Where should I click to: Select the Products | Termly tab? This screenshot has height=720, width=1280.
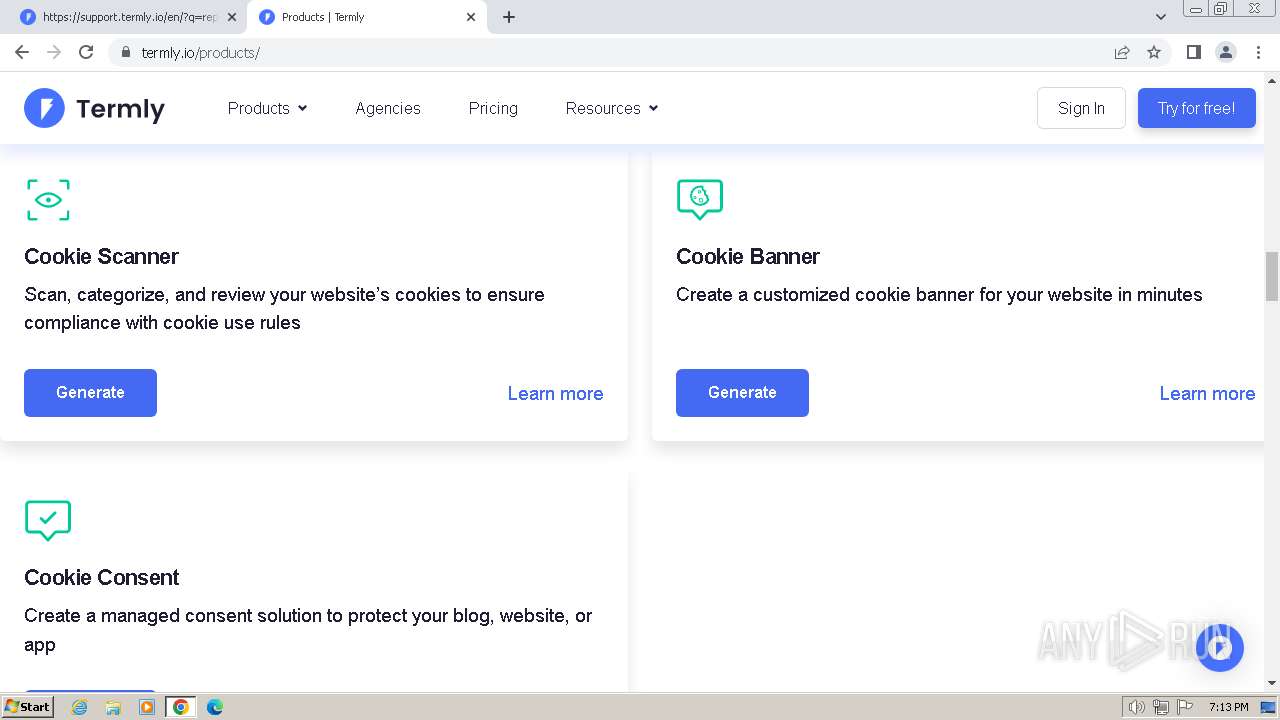tap(367, 17)
